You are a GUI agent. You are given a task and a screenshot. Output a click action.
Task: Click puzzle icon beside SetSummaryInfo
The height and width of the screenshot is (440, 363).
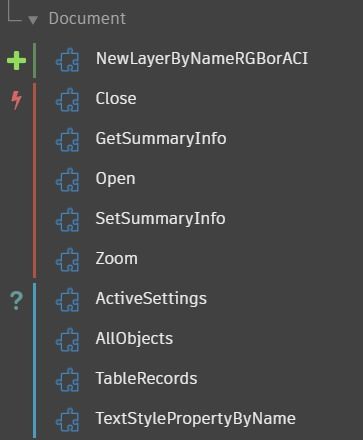coord(68,220)
